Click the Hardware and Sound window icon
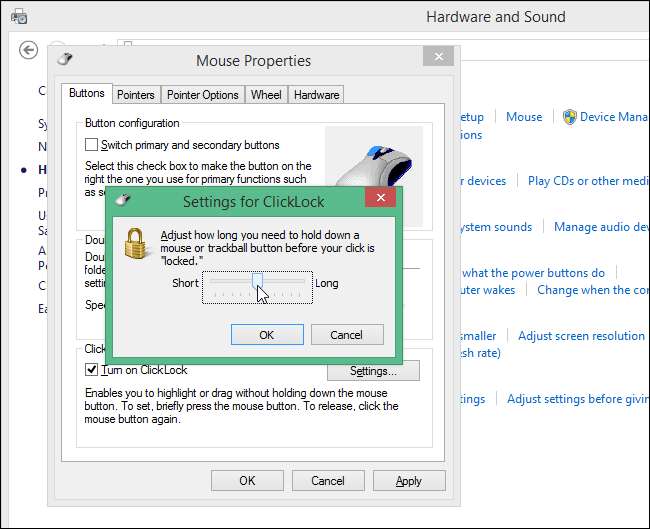This screenshot has width=650, height=529. point(18,17)
